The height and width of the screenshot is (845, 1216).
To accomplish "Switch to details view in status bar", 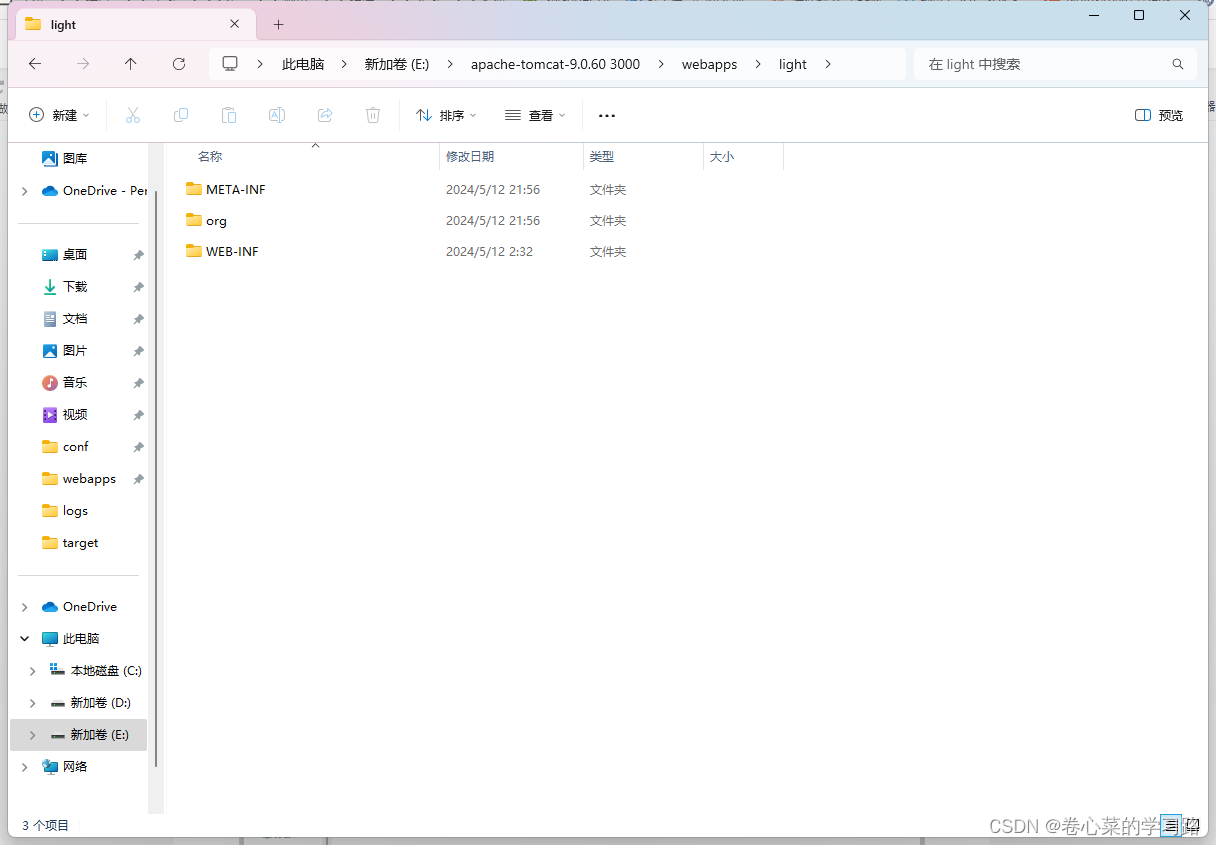I will pyautogui.click(x=1170, y=825).
